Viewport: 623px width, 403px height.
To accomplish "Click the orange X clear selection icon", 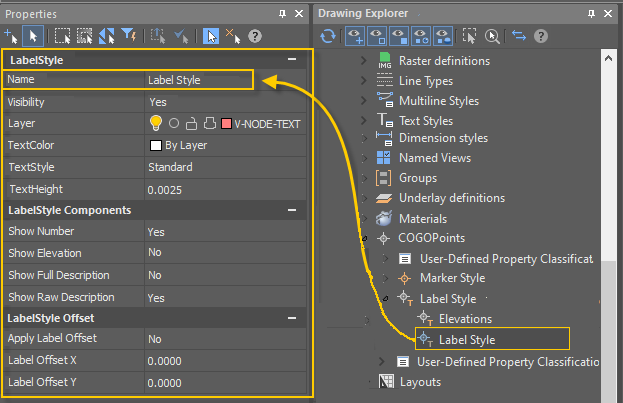I will click(233, 36).
